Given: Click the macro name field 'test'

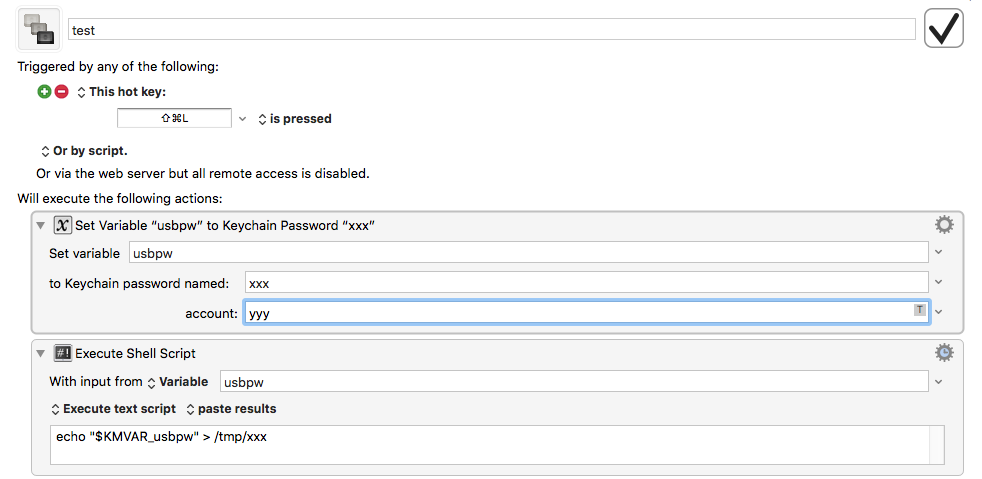Looking at the screenshot, I should click(x=492, y=29).
